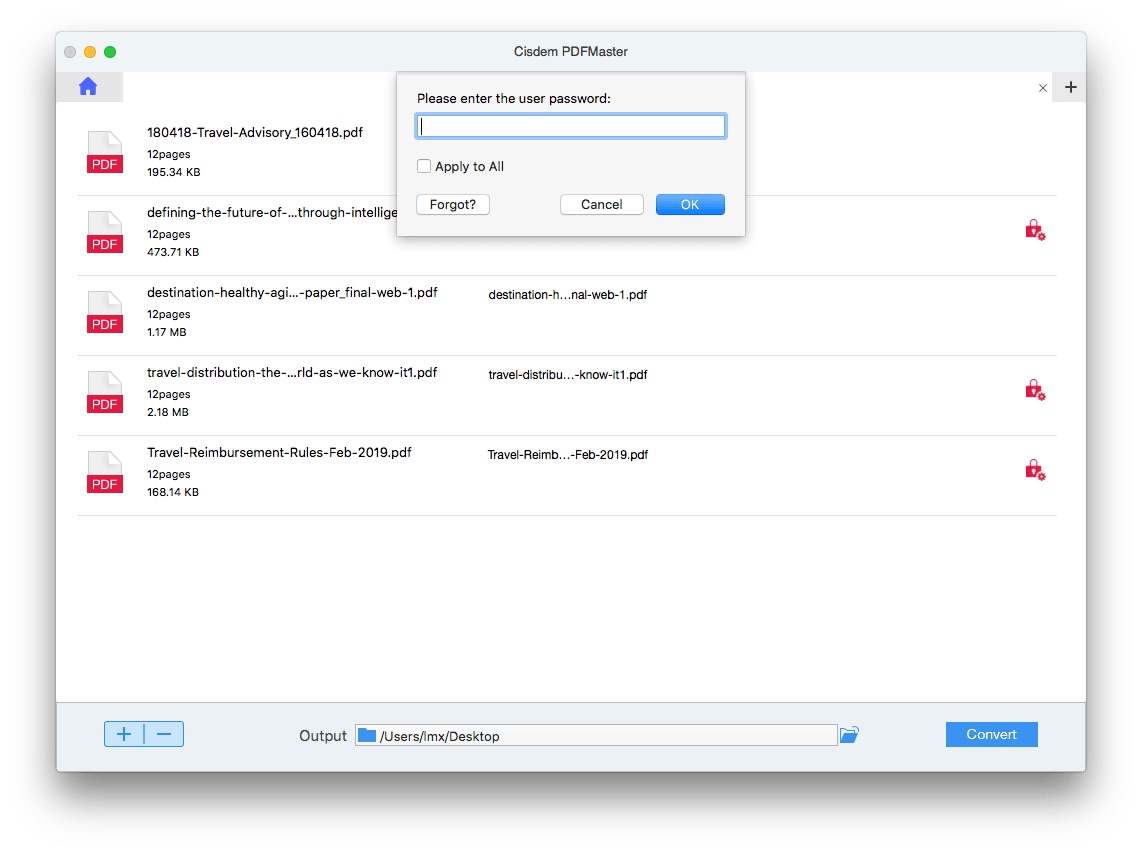Image resolution: width=1142 pixels, height=852 pixels.
Task: Click the lock icon for the Travel-Reimbursement-Rules PDF
Action: tap(1034, 469)
